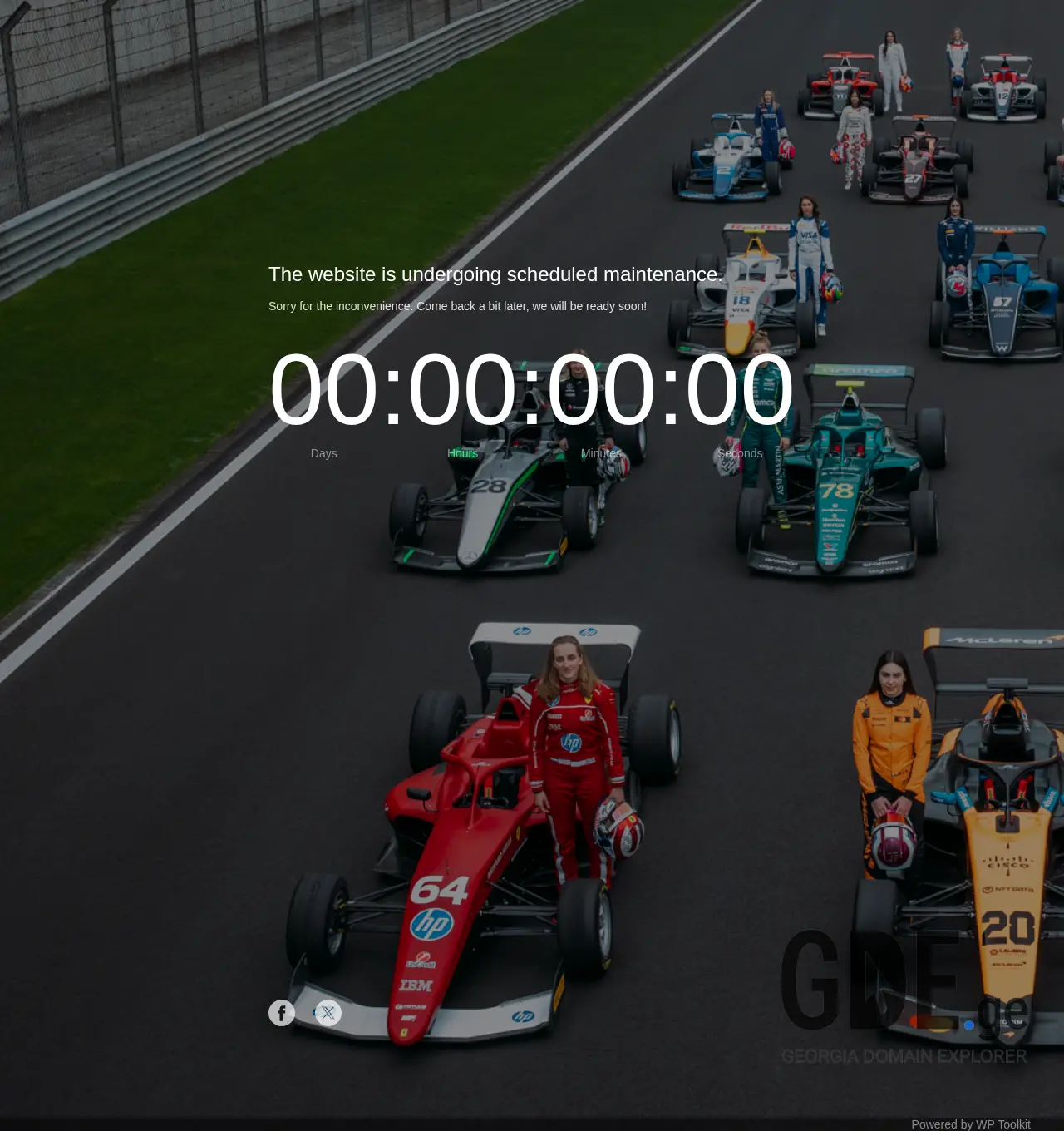Open the WP Toolkit link
Image resolution: width=1064 pixels, height=1131 pixels.
coord(1003,1124)
